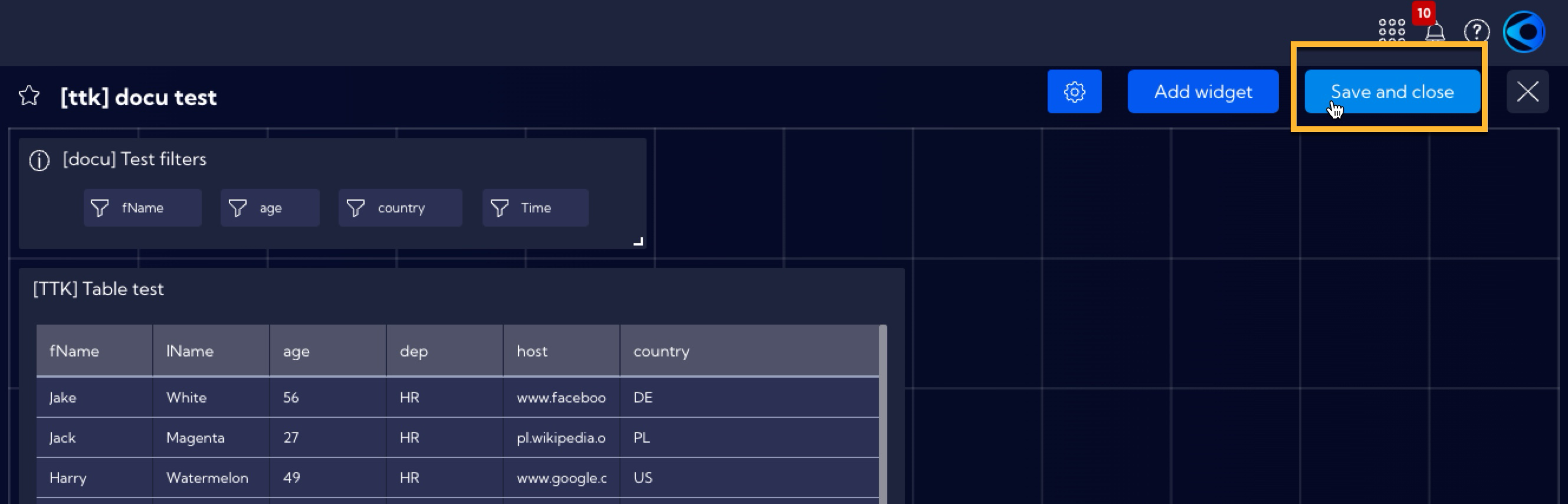
Task: Select the age cell '27'
Action: pyautogui.click(x=328, y=437)
